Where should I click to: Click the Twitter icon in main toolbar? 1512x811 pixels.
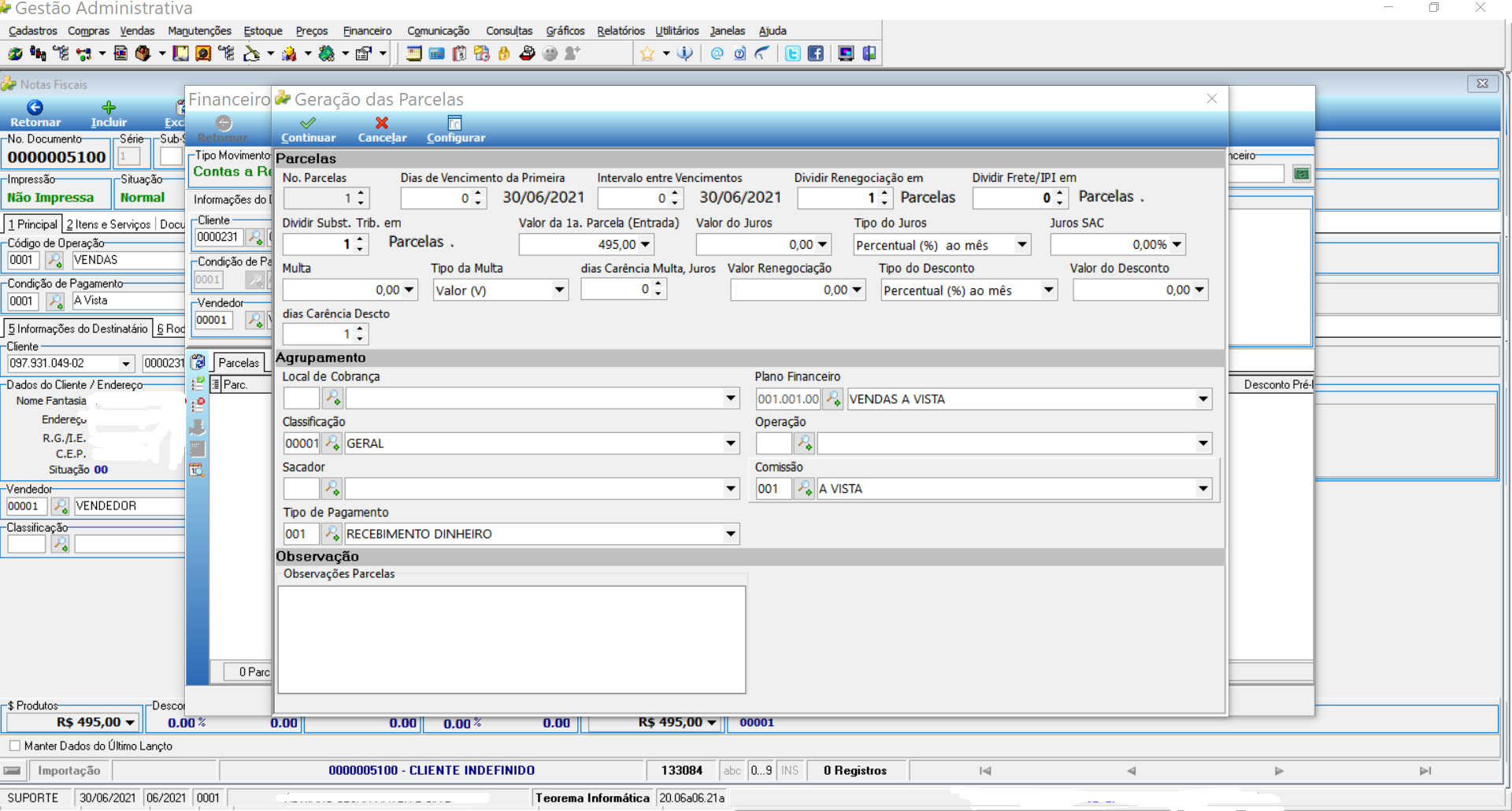[793, 54]
